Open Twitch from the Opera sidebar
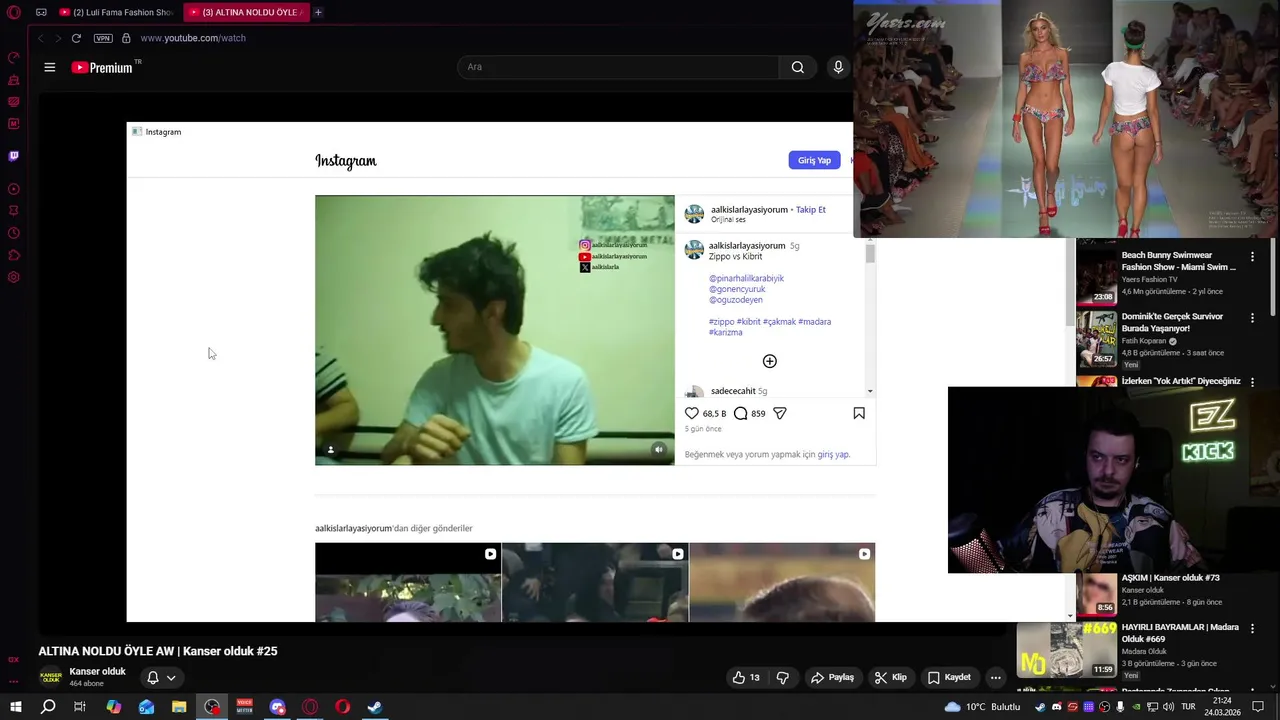Image resolution: width=1280 pixels, height=720 pixels. pyautogui.click(x=14, y=156)
